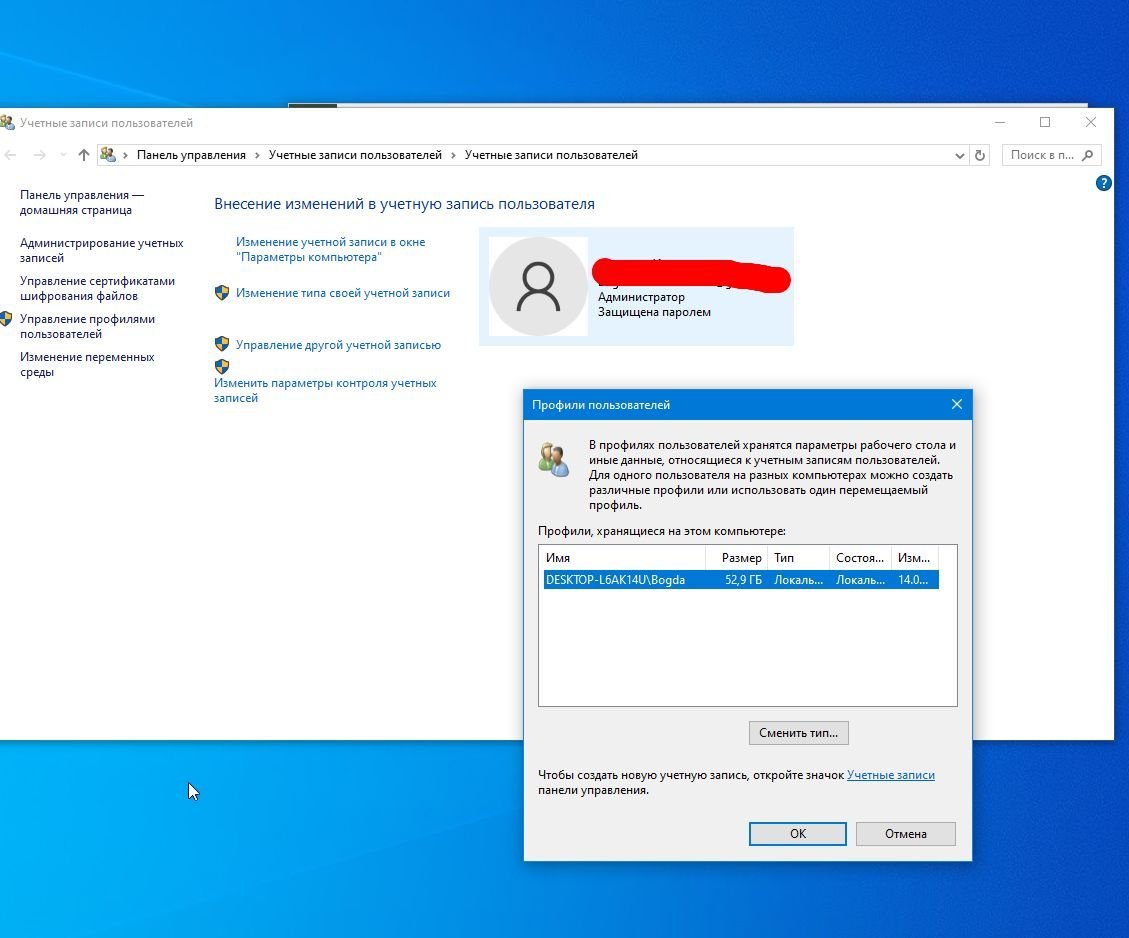Click OK in the profiles dialog
This screenshot has height=938, width=1129.
[798, 834]
